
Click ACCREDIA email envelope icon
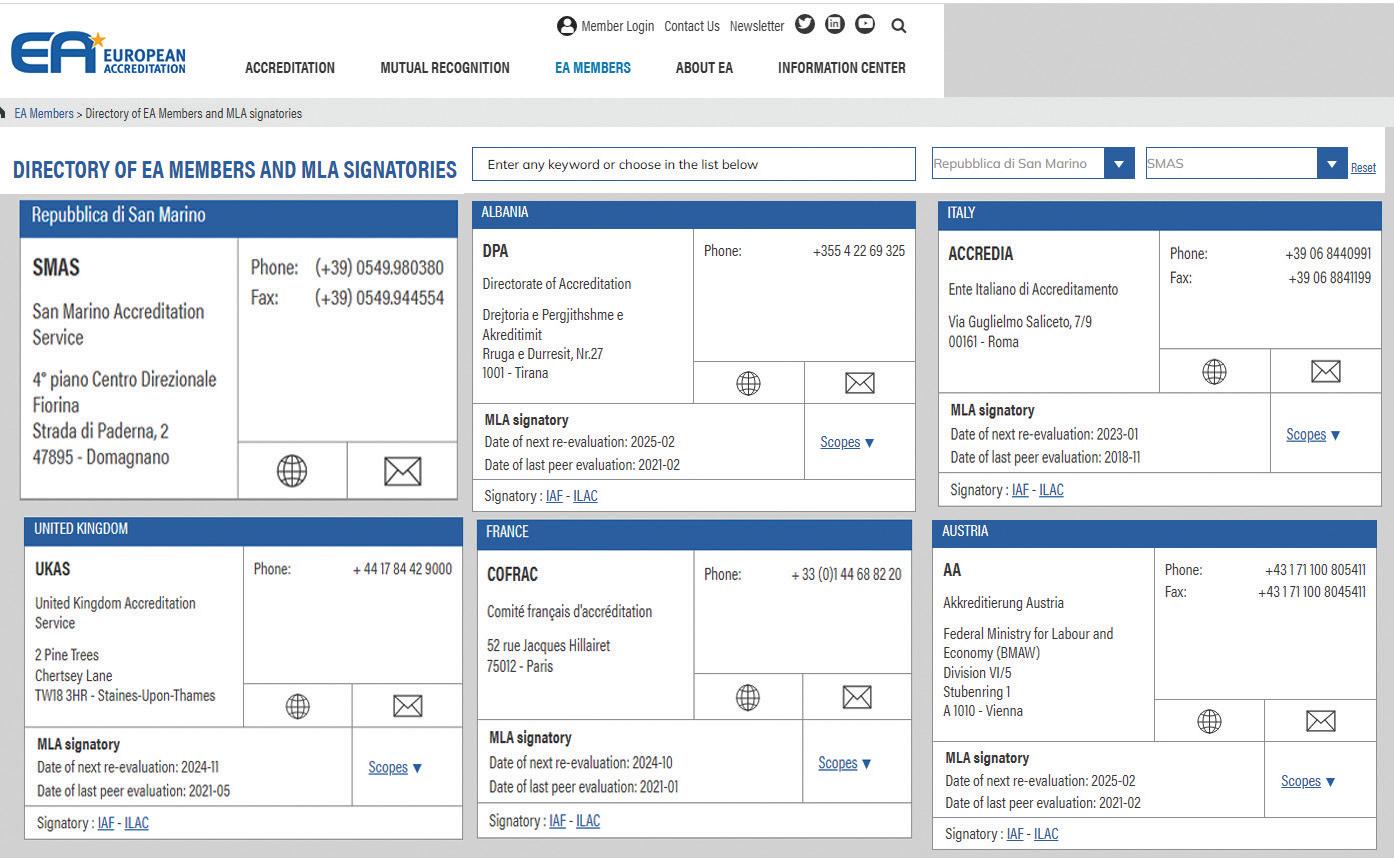[x=1326, y=372]
